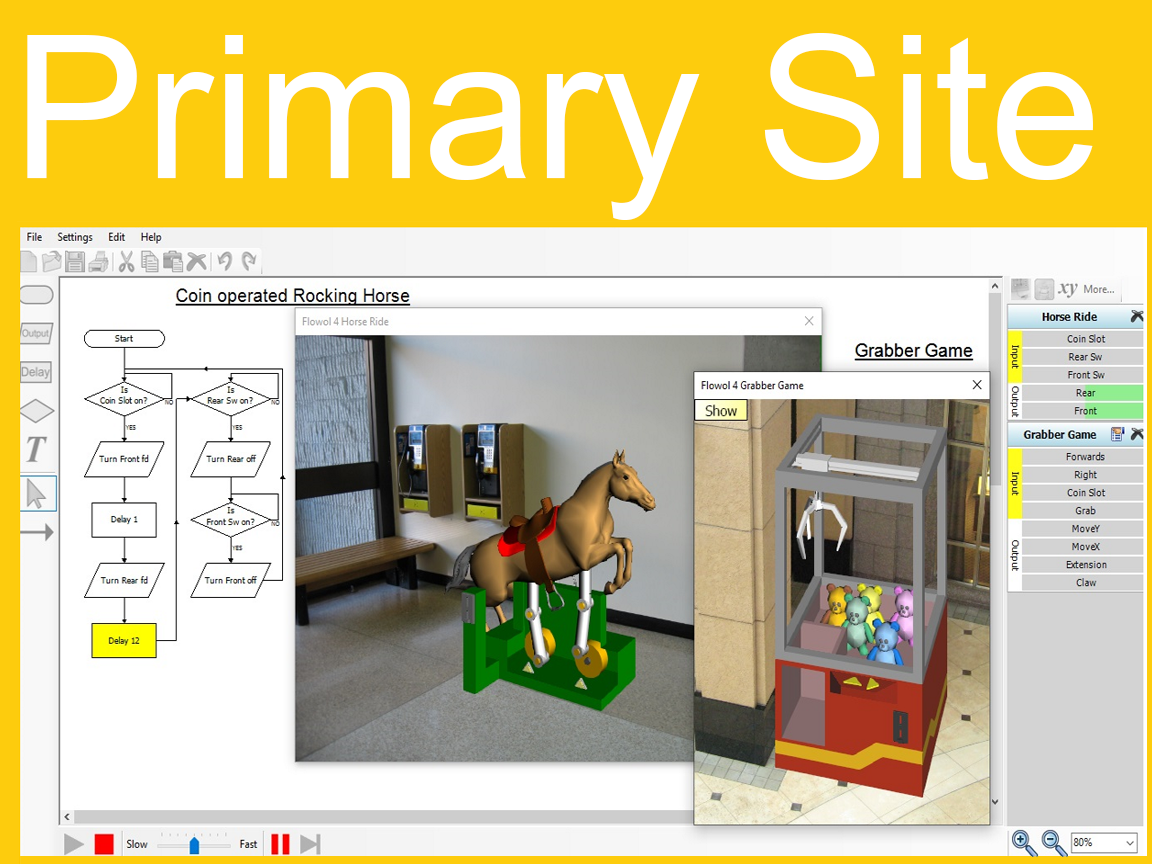Screen dimensions: 1152x864
Task: Select the Decision diamond symbol tool
Action: click(37, 411)
